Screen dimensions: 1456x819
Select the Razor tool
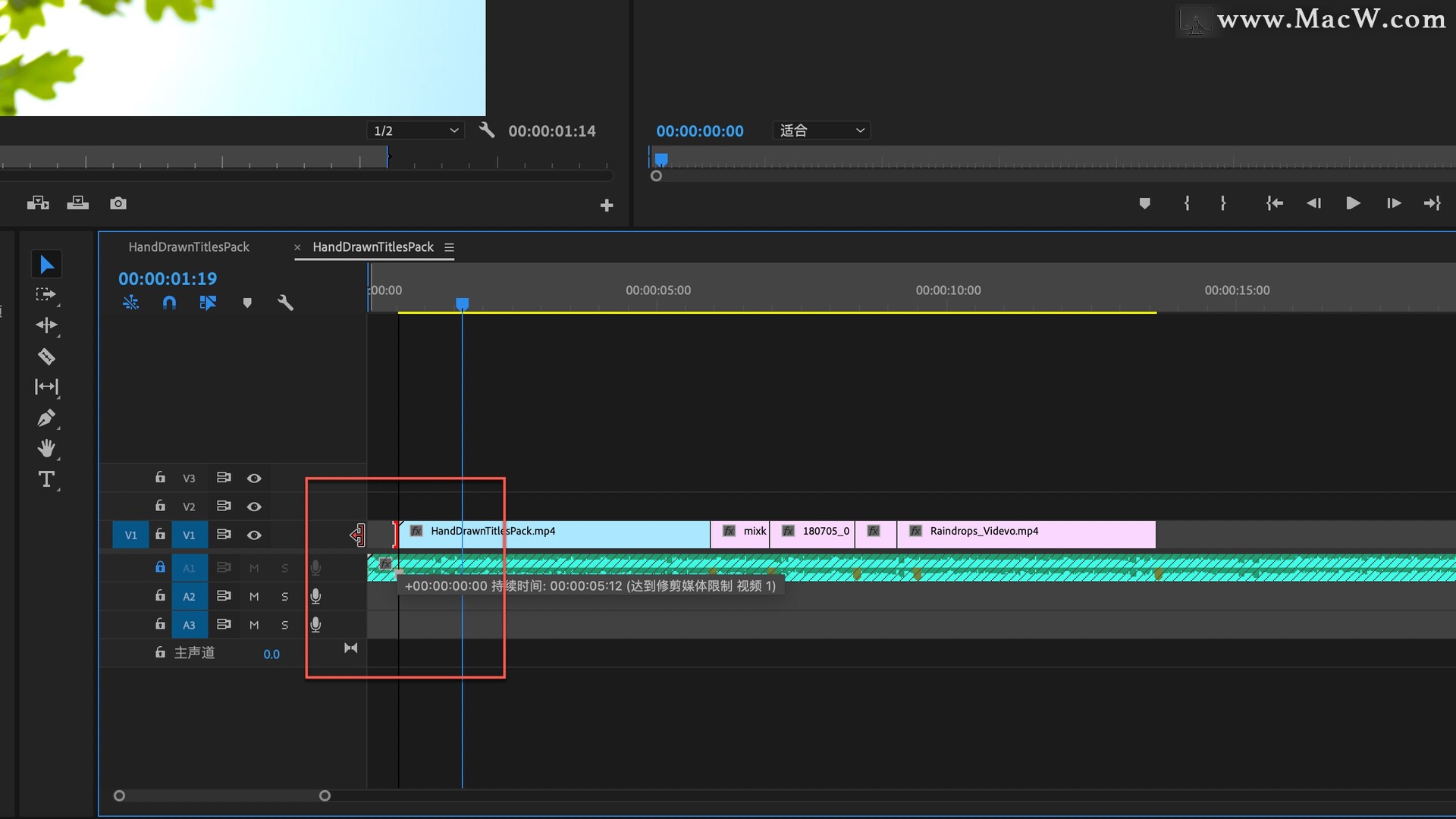coord(46,356)
